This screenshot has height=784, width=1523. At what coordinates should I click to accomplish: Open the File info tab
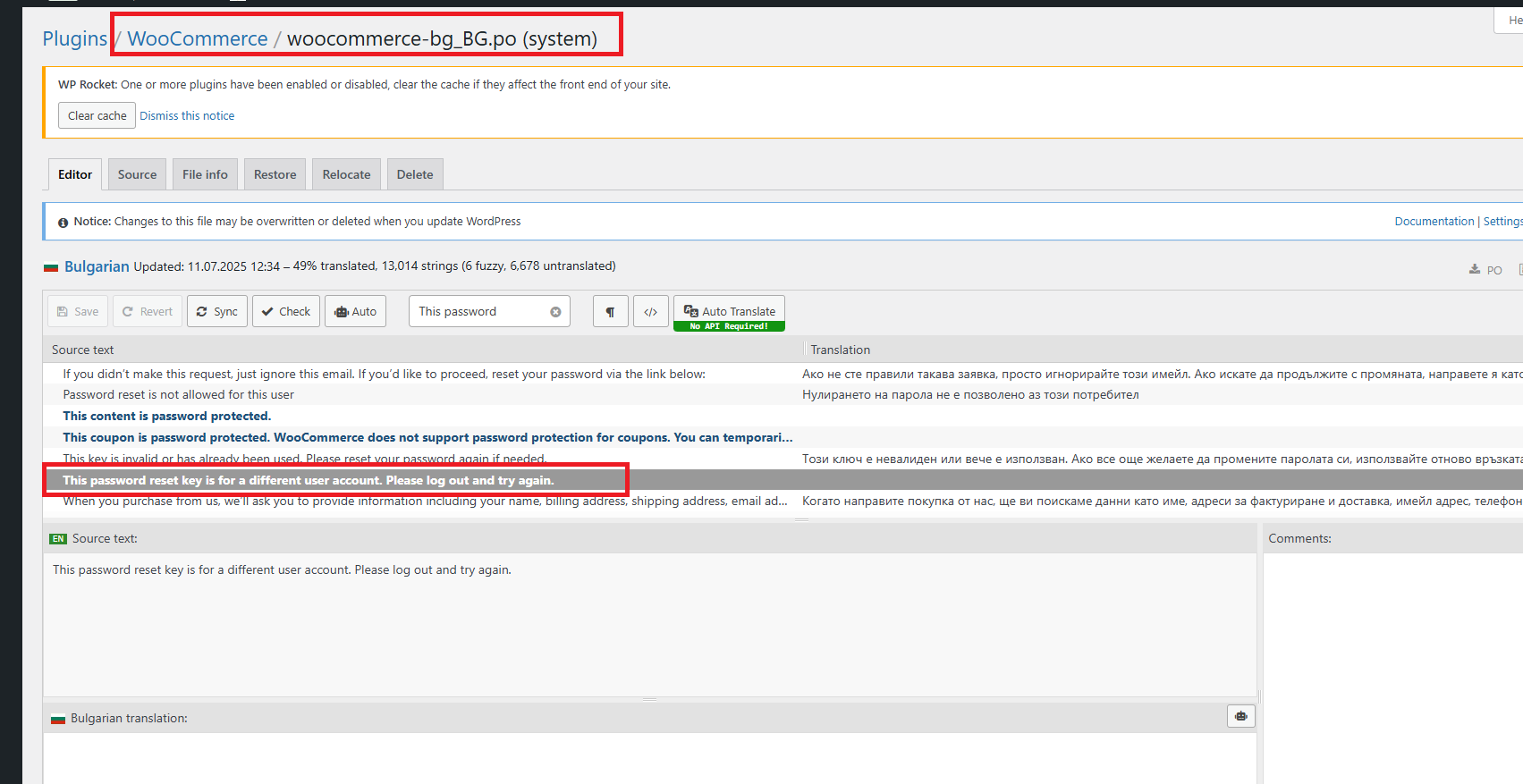pyautogui.click(x=205, y=174)
